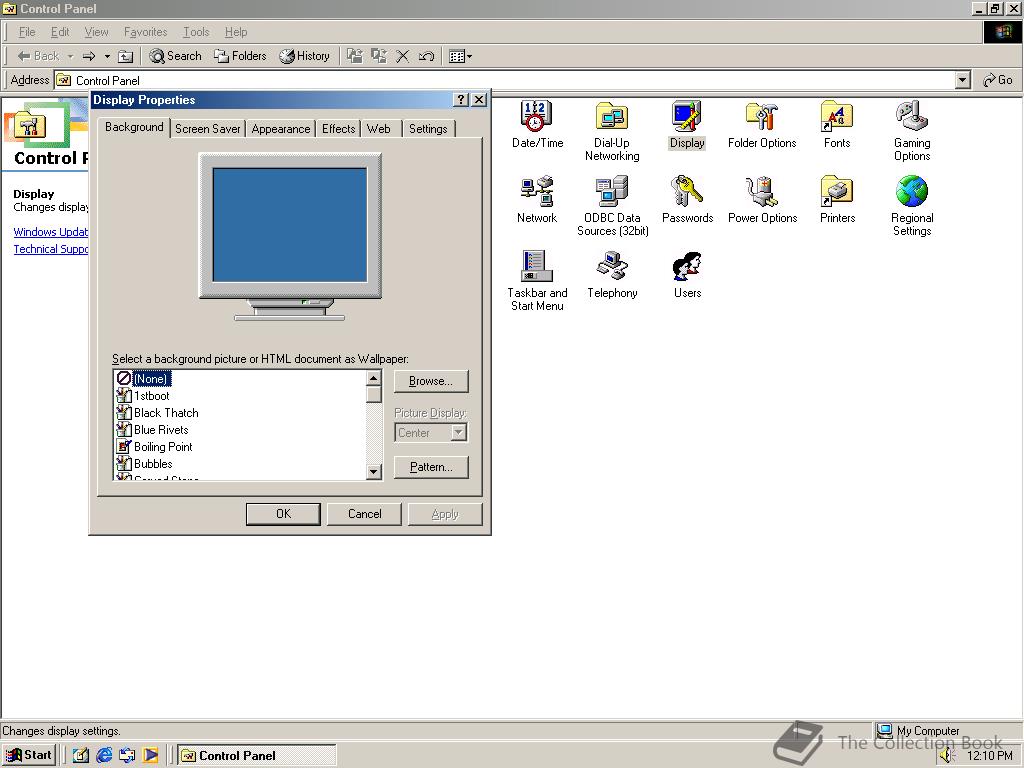Image resolution: width=1024 pixels, height=768 pixels.
Task: Open the Date/Time control panel icon
Action: point(537,124)
